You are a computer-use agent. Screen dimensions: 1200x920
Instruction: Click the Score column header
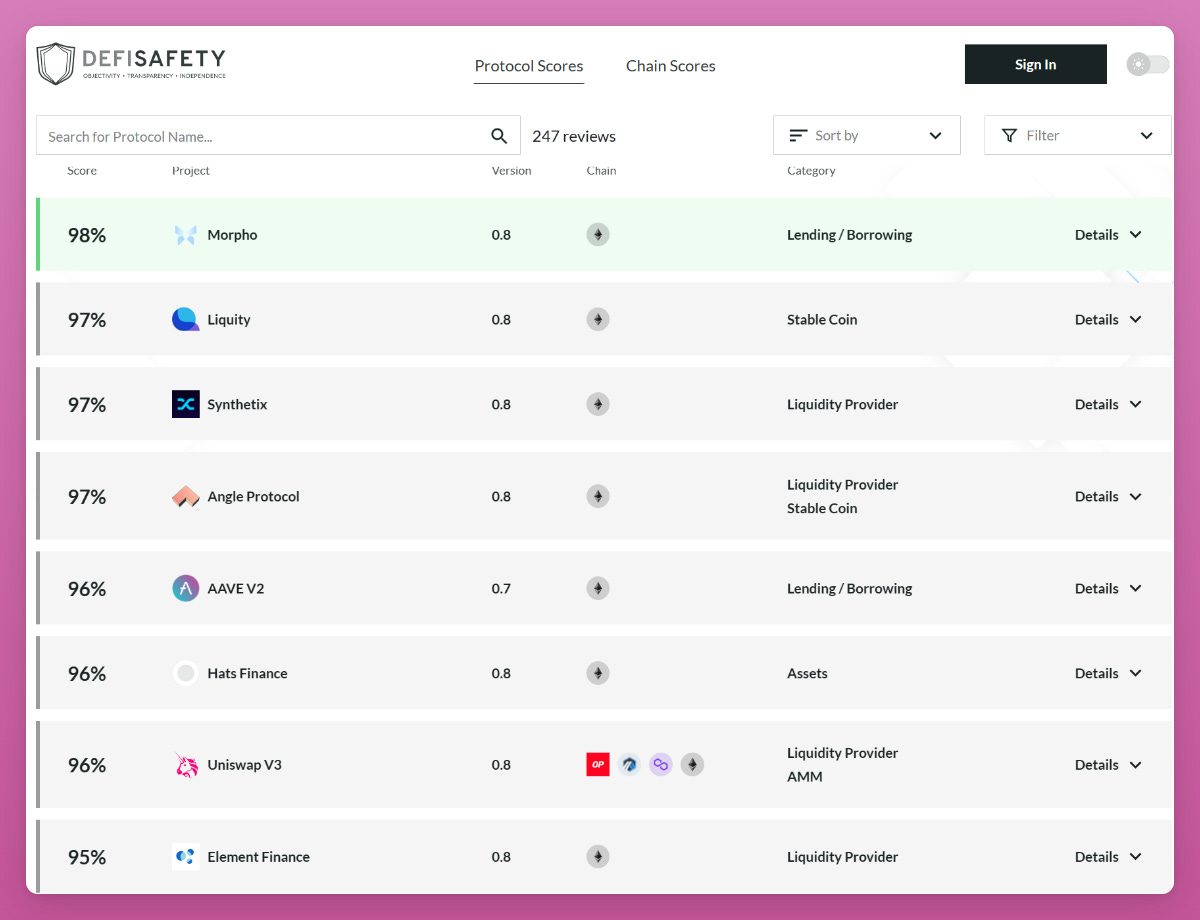[82, 171]
